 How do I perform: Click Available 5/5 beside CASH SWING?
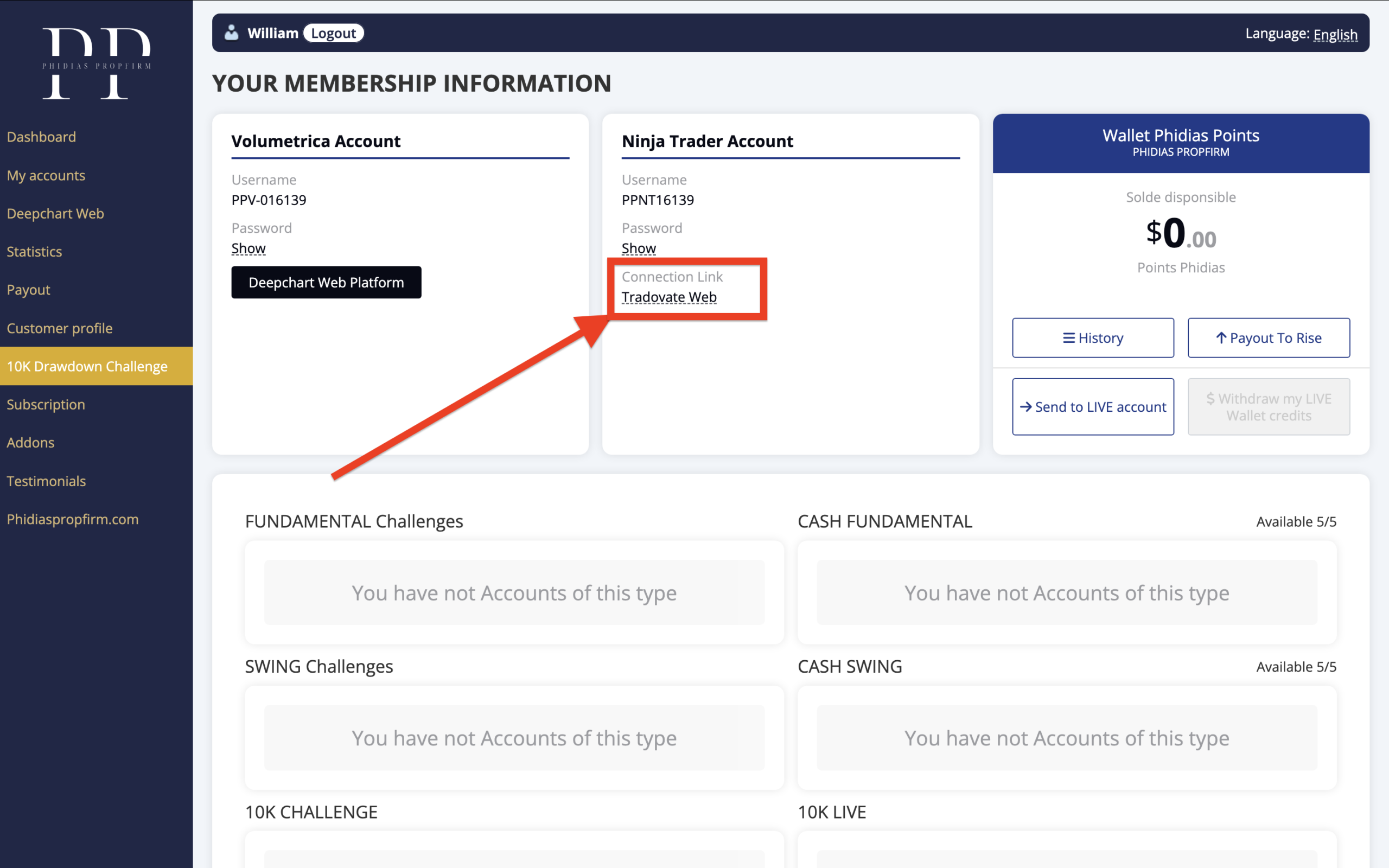tap(1296, 667)
